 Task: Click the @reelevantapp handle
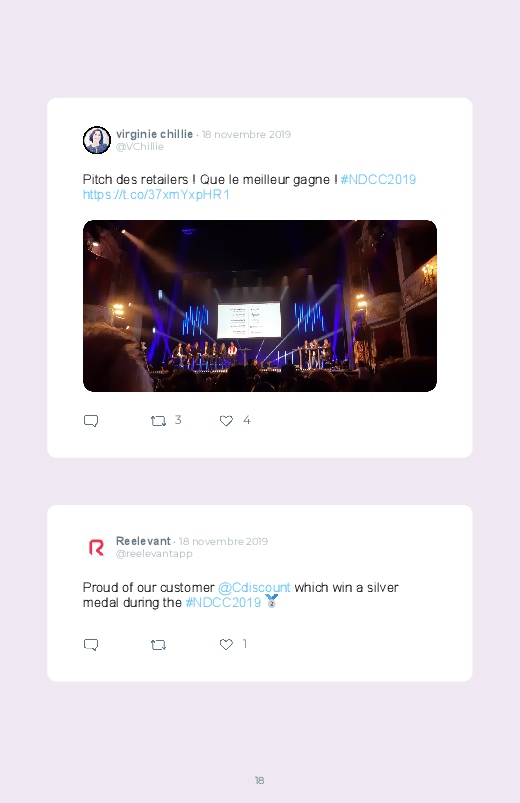point(154,554)
